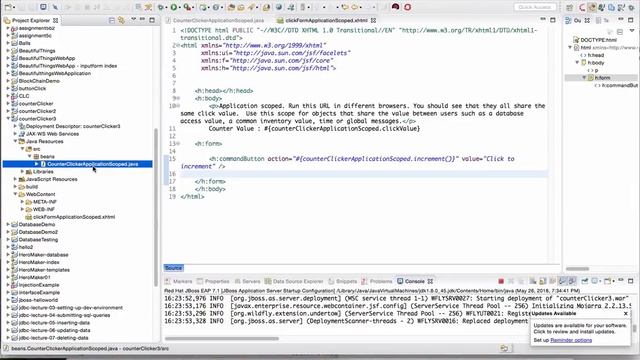
Task: Select the clickFormApplicationScoped.xhtml editor tab
Action: pos(326,20)
